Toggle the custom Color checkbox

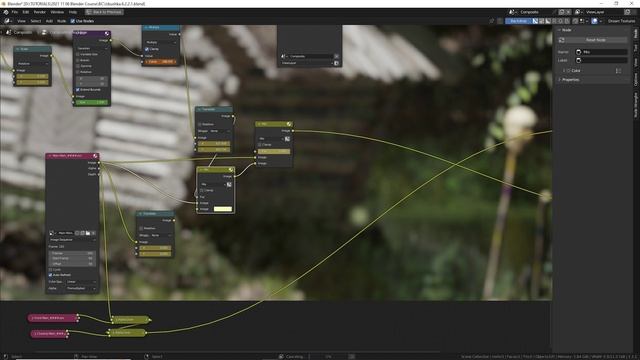(569, 71)
